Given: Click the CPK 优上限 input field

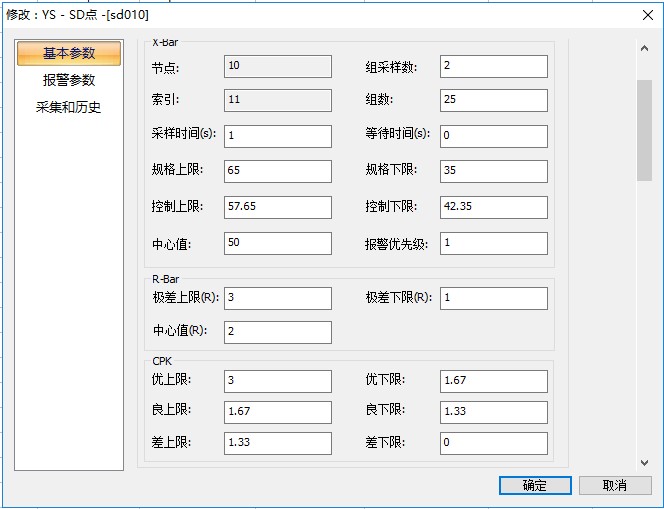Looking at the screenshot, I should click(x=277, y=381).
